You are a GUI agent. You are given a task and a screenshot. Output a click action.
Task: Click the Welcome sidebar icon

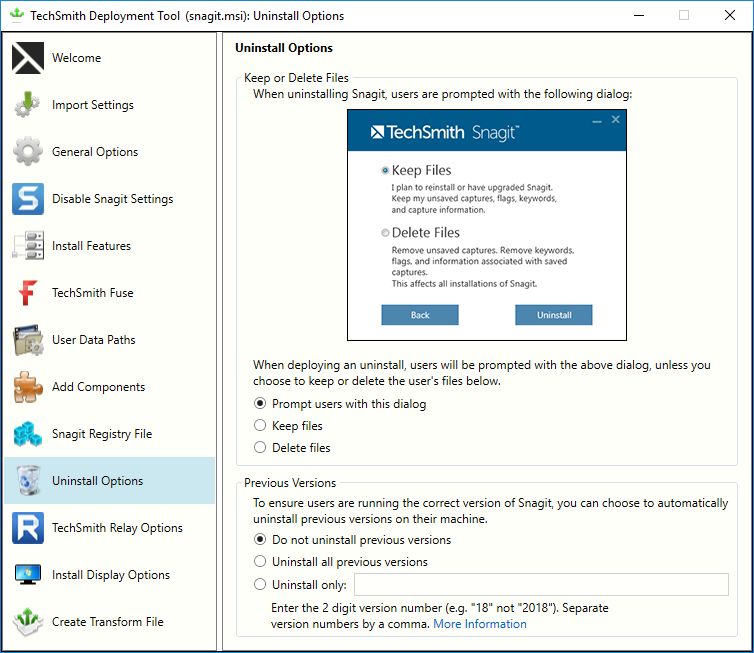[28, 58]
